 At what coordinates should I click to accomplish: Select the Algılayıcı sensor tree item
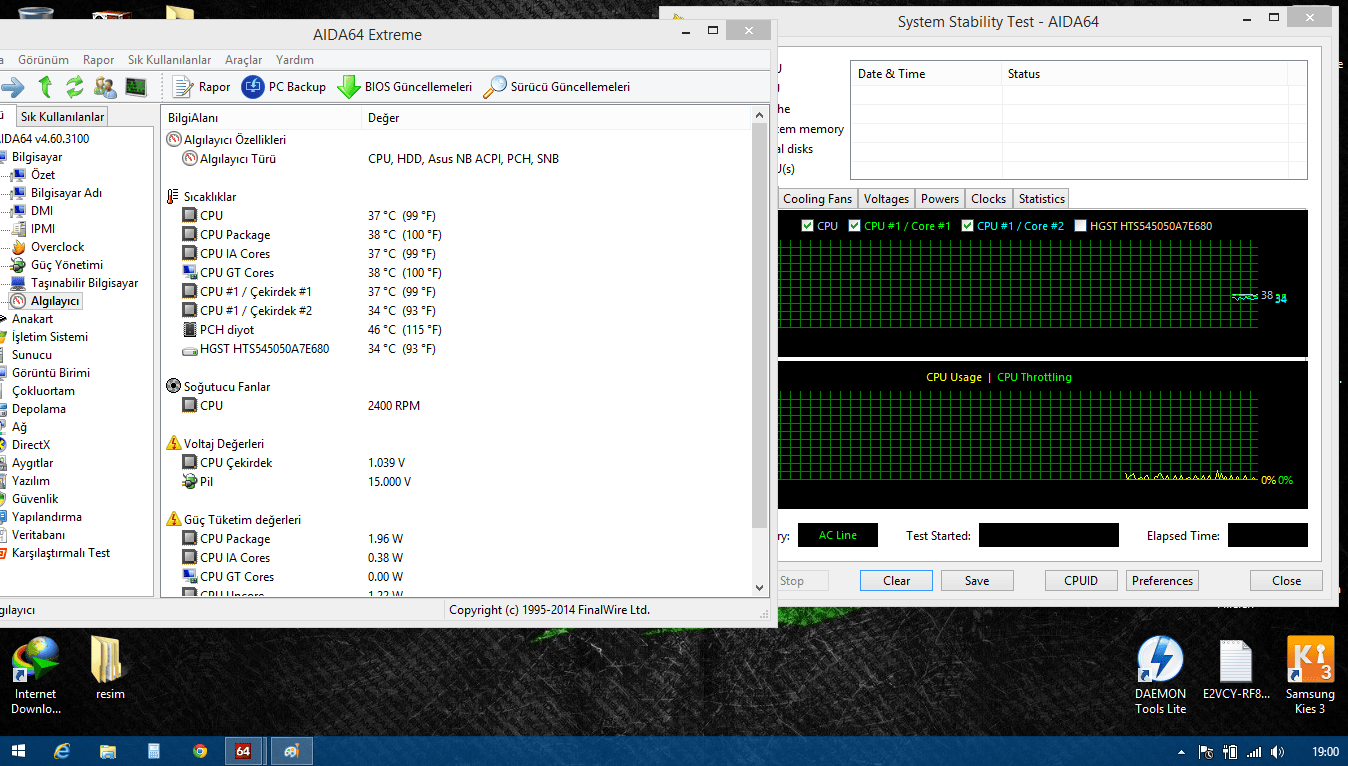click(55, 301)
